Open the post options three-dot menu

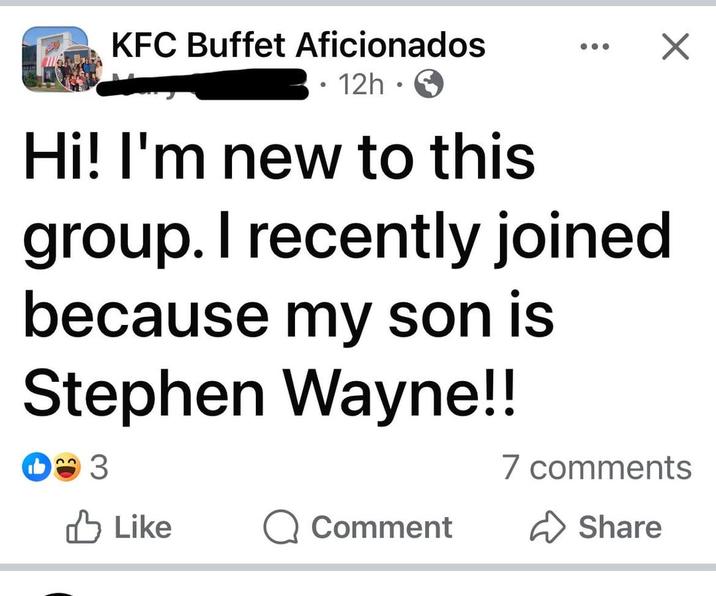click(x=594, y=47)
